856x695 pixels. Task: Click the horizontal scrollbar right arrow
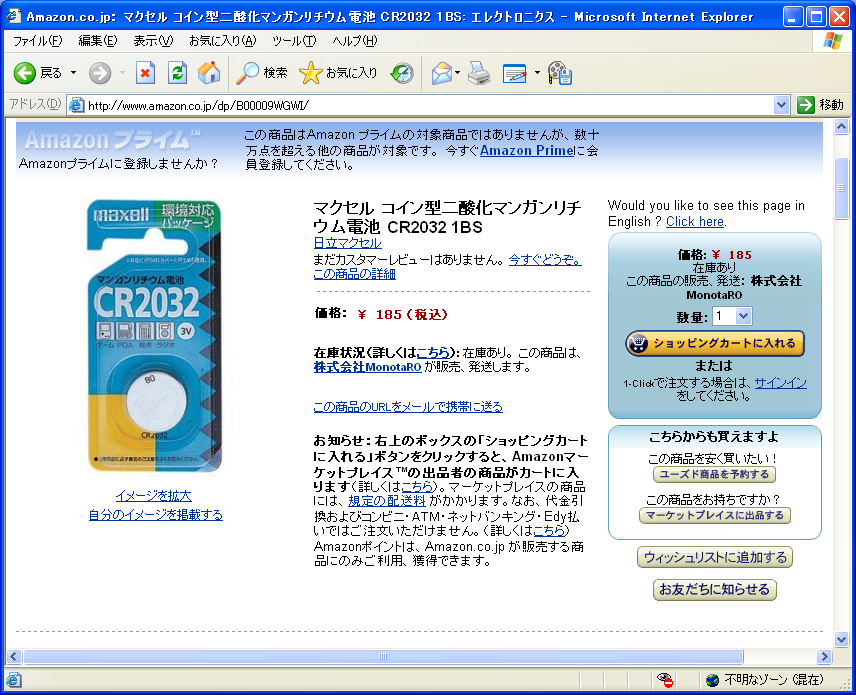tap(824, 656)
